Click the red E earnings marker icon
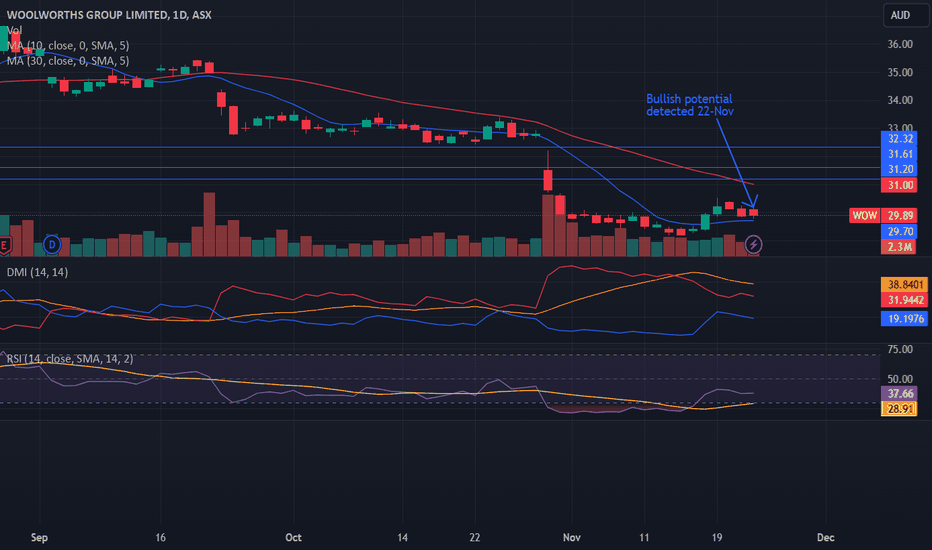 pyautogui.click(x=4, y=245)
